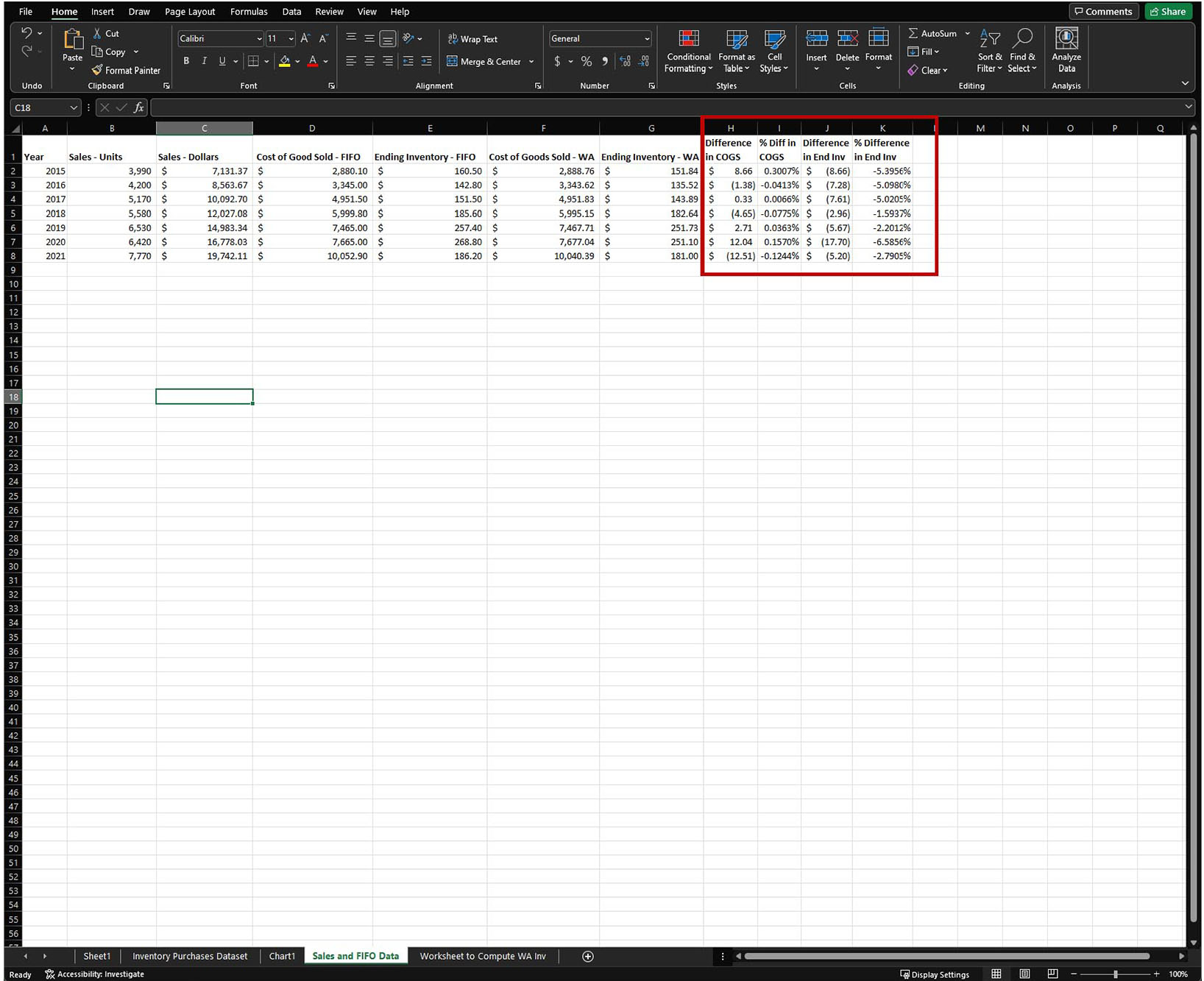Screen dimensions: 1204x981
Task: Open the Inventory Purchases Dataset sheet
Action: pos(190,956)
